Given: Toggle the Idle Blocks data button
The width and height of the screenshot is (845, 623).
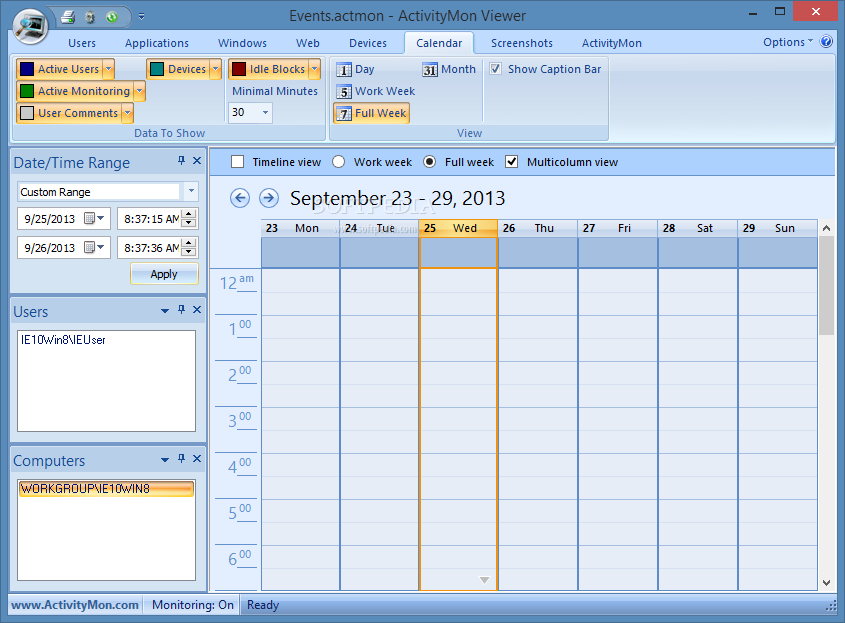Looking at the screenshot, I should click(x=268, y=69).
